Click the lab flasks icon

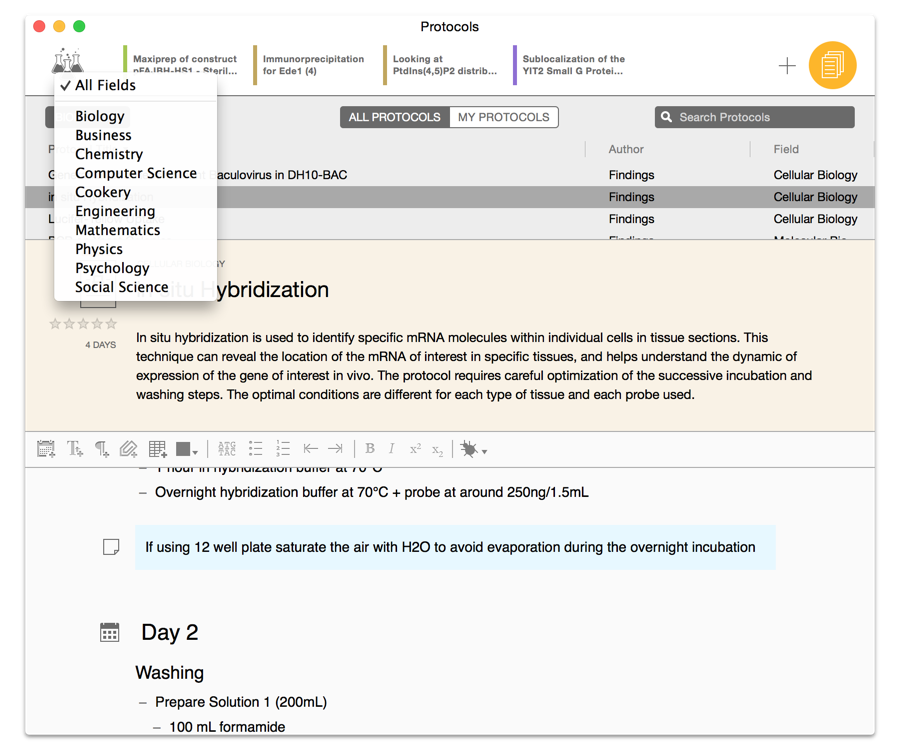pos(67,62)
